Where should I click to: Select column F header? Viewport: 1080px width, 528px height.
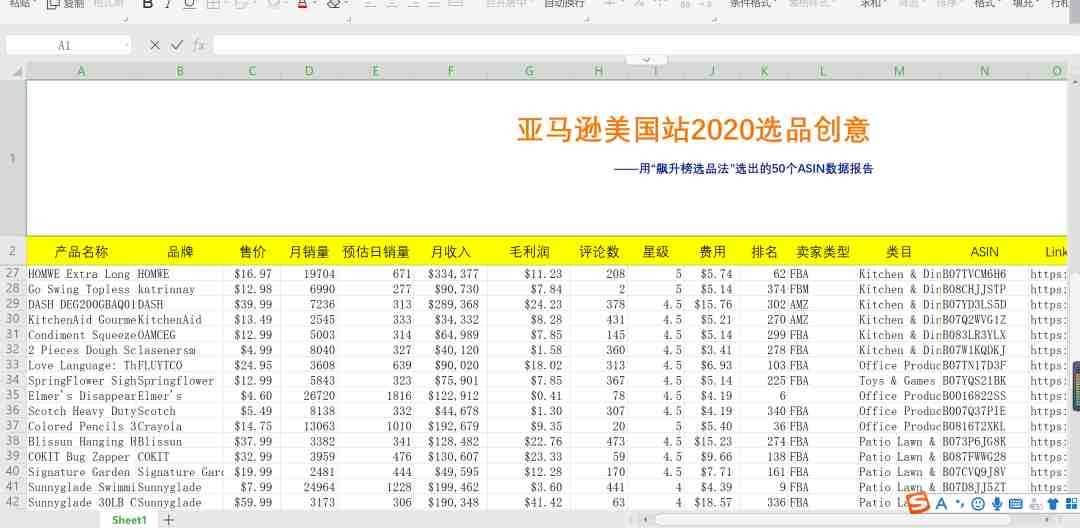pyautogui.click(x=450, y=72)
